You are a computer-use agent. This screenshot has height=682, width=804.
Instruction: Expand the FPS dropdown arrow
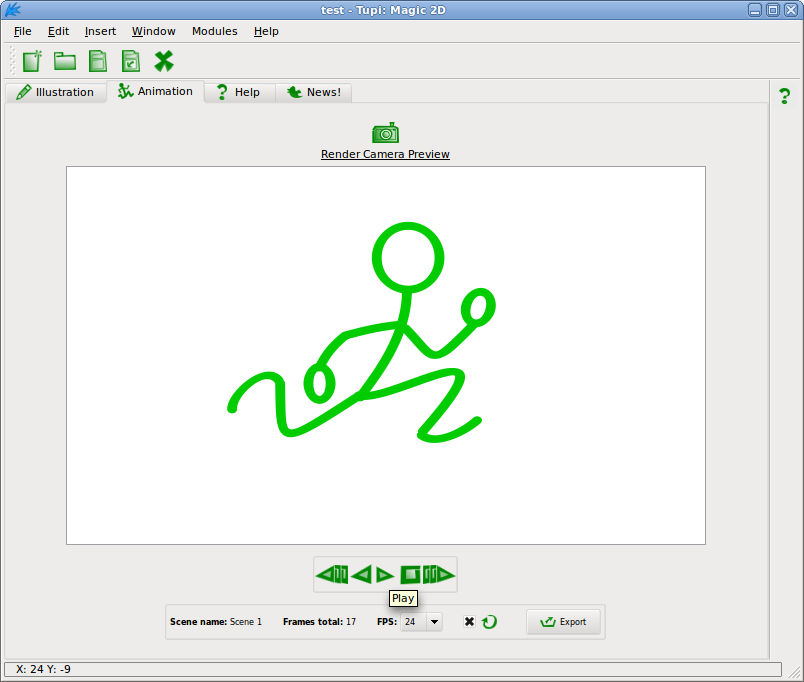click(434, 621)
